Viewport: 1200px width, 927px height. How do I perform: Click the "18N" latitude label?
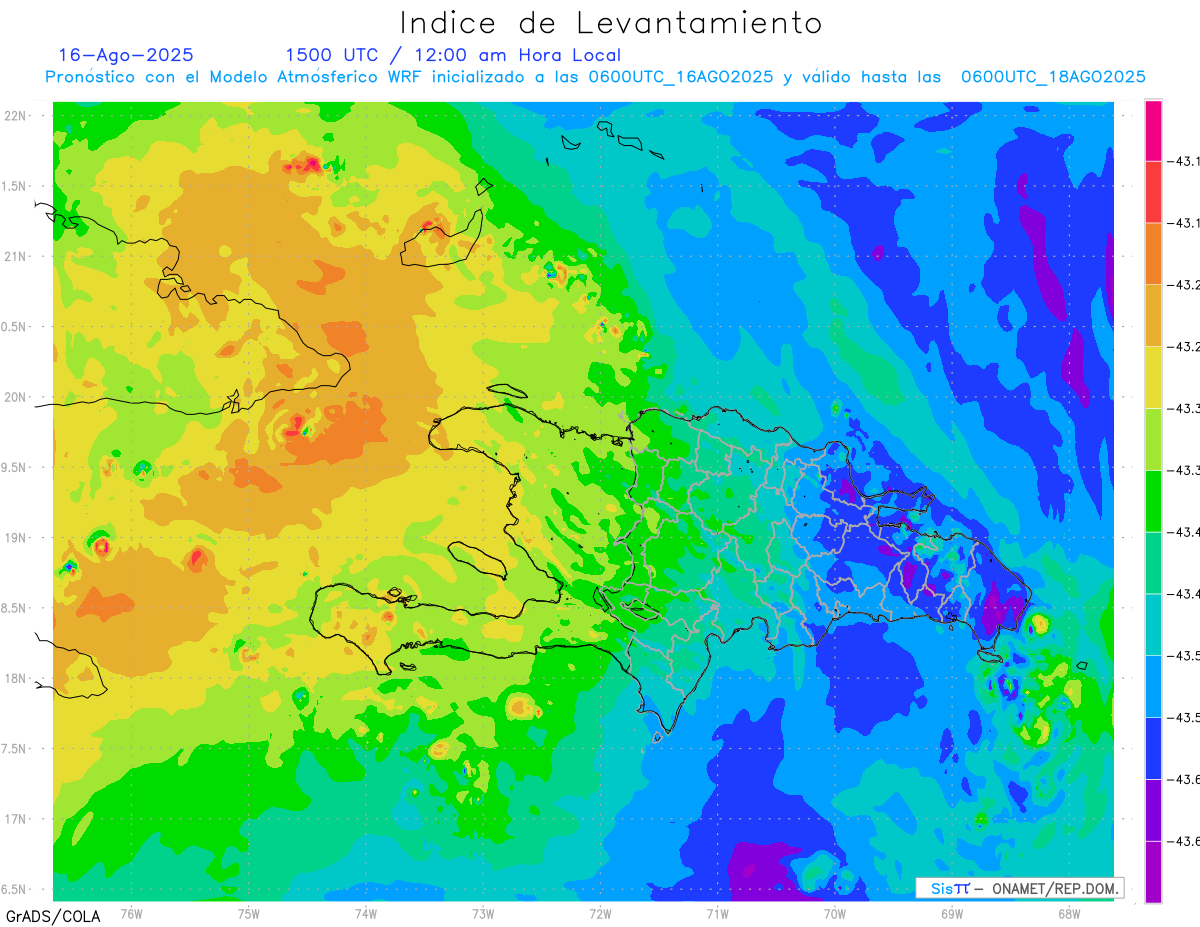pyautogui.click(x=16, y=678)
